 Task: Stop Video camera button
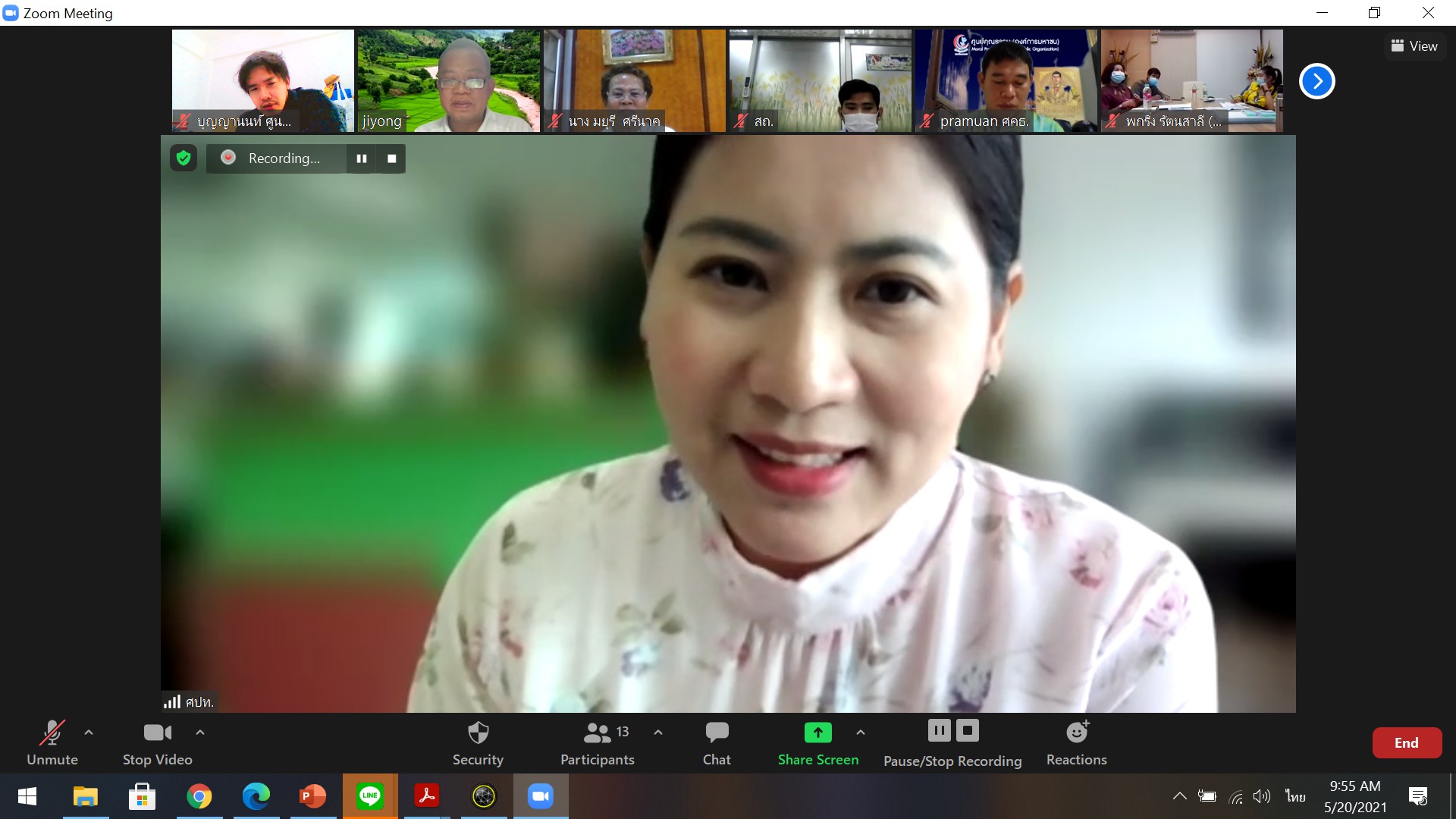[157, 743]
